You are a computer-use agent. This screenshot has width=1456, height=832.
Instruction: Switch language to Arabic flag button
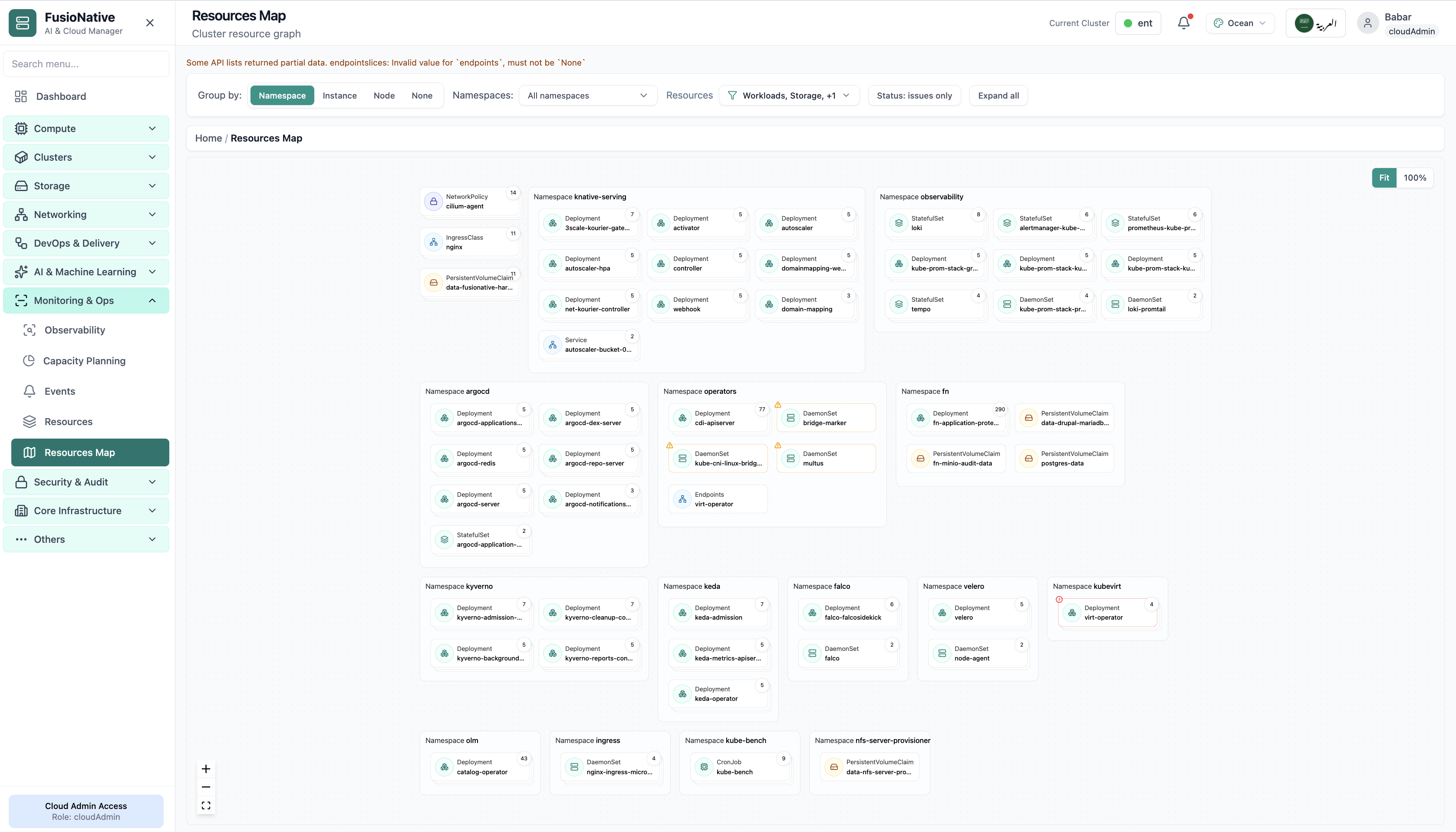click(1315, 23)
